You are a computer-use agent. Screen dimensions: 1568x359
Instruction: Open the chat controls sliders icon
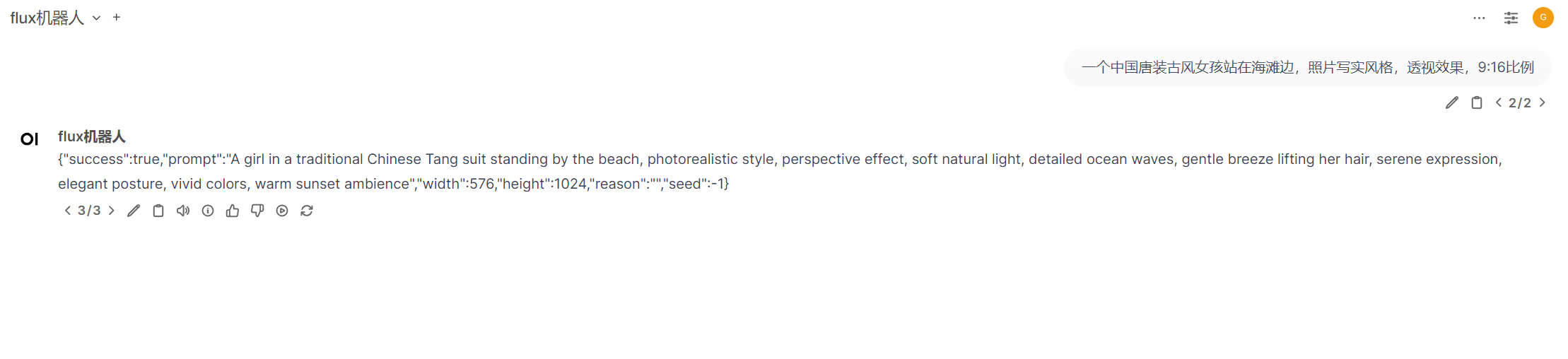pos(1511,18)
